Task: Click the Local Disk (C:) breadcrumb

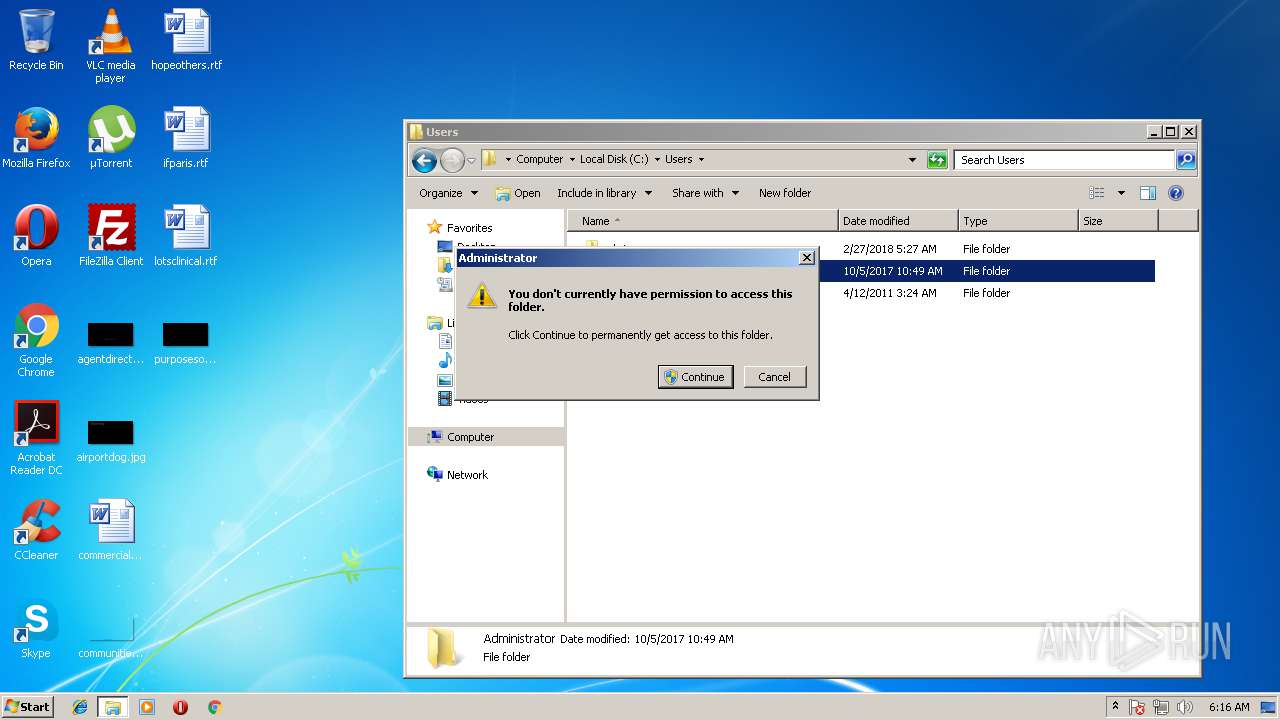Action: pyautogui.click(x=614, y=159)
